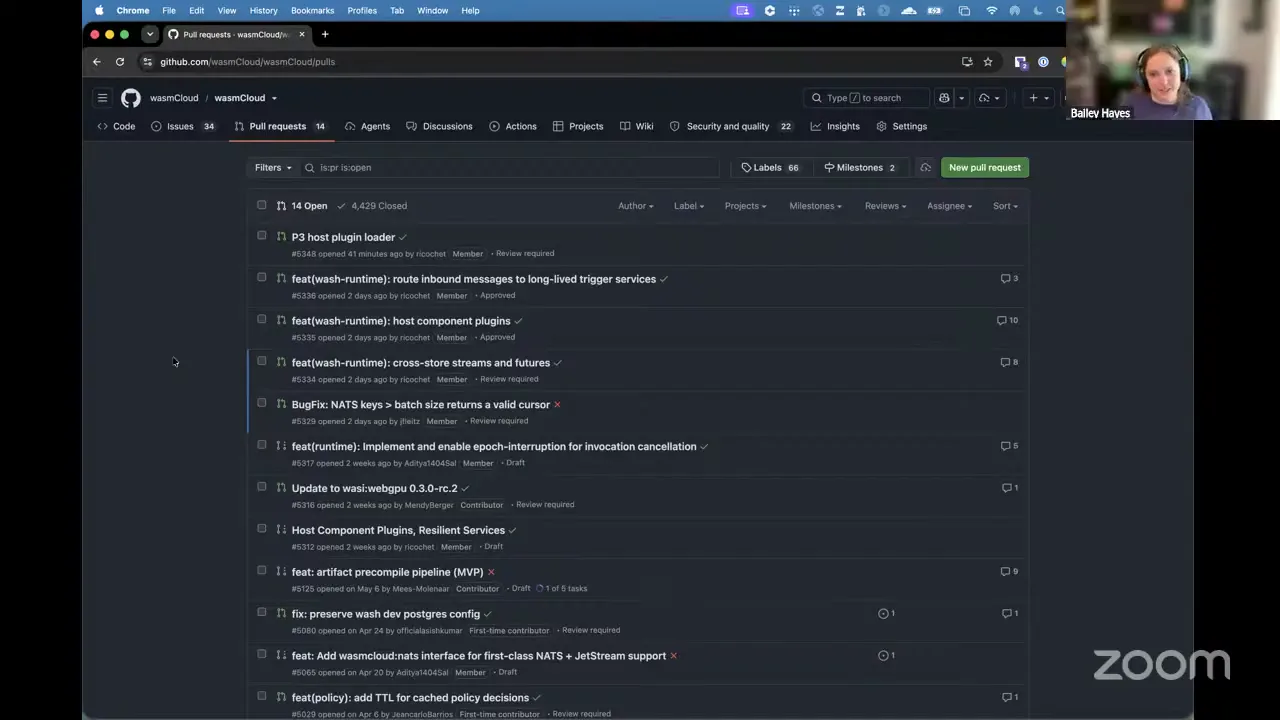Open the Discussions tab
1280x720 pixels.
click(439, 127)
